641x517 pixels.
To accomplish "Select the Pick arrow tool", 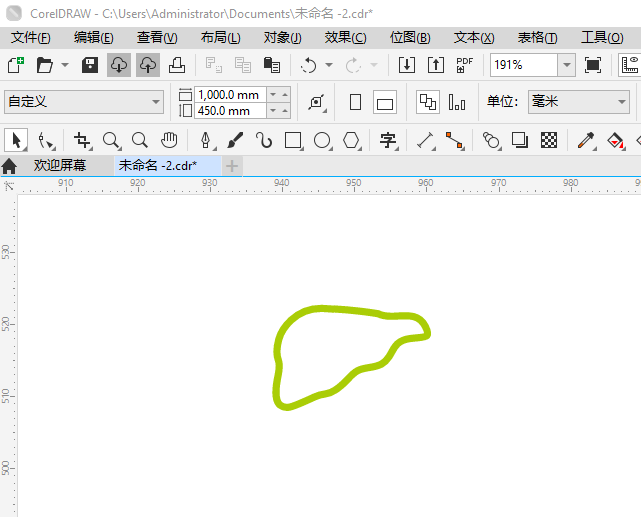I will tap(16, 140).
